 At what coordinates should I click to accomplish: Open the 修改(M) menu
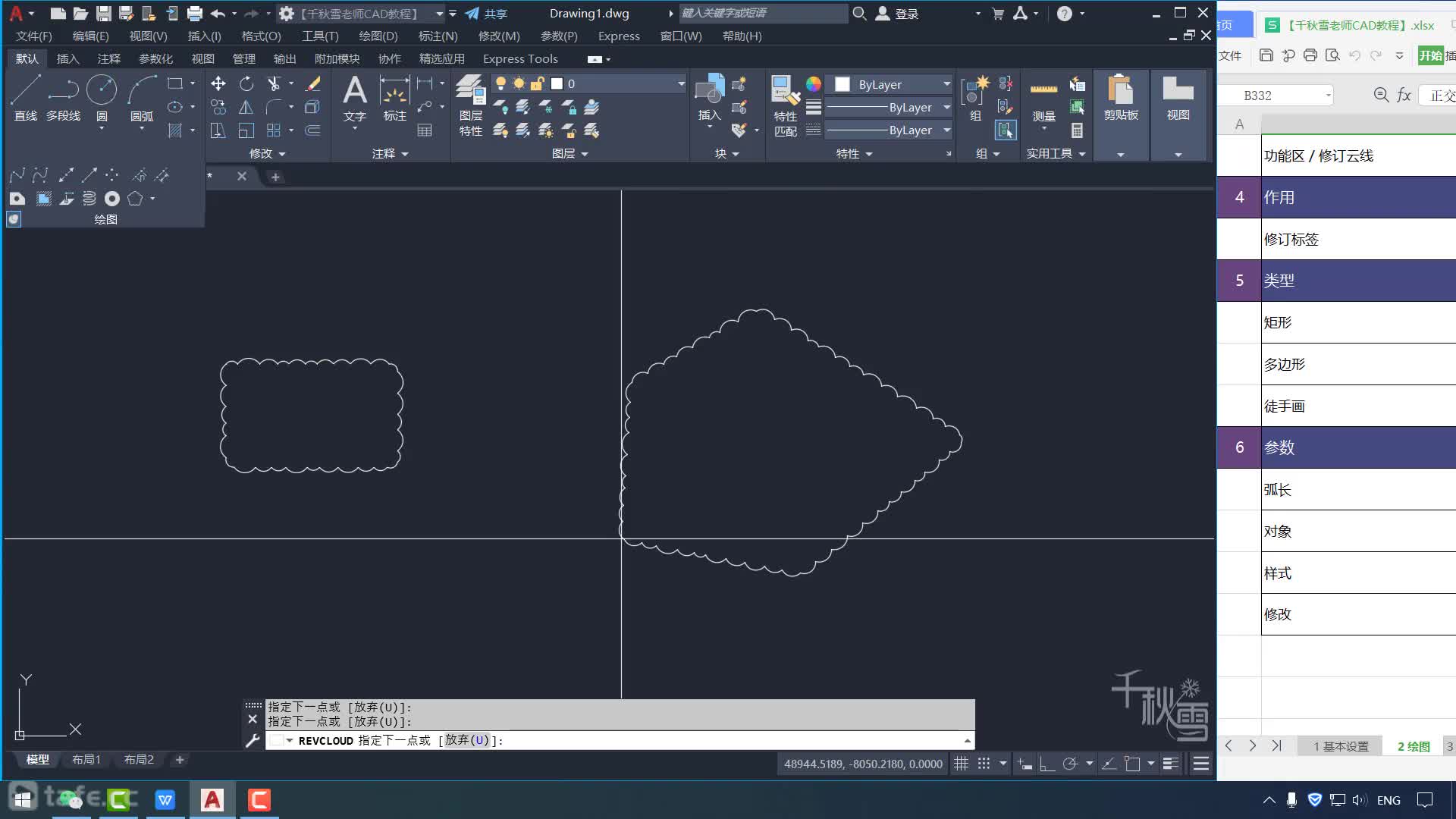(x=499, y=36)
